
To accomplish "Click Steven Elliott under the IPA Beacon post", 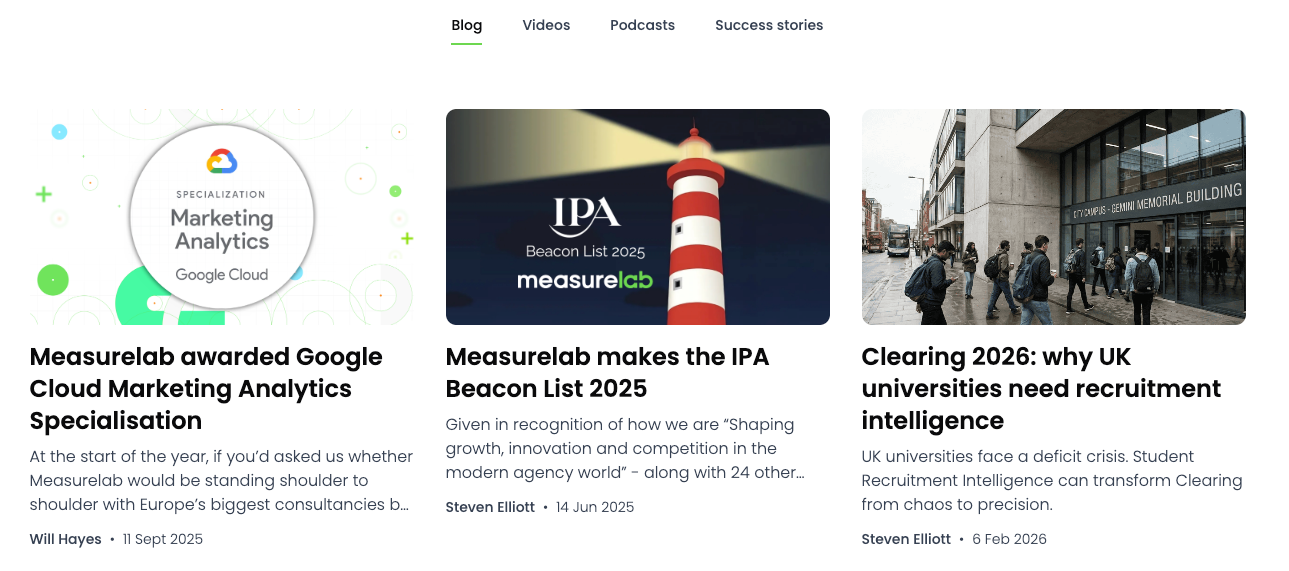I will [490, 507].
